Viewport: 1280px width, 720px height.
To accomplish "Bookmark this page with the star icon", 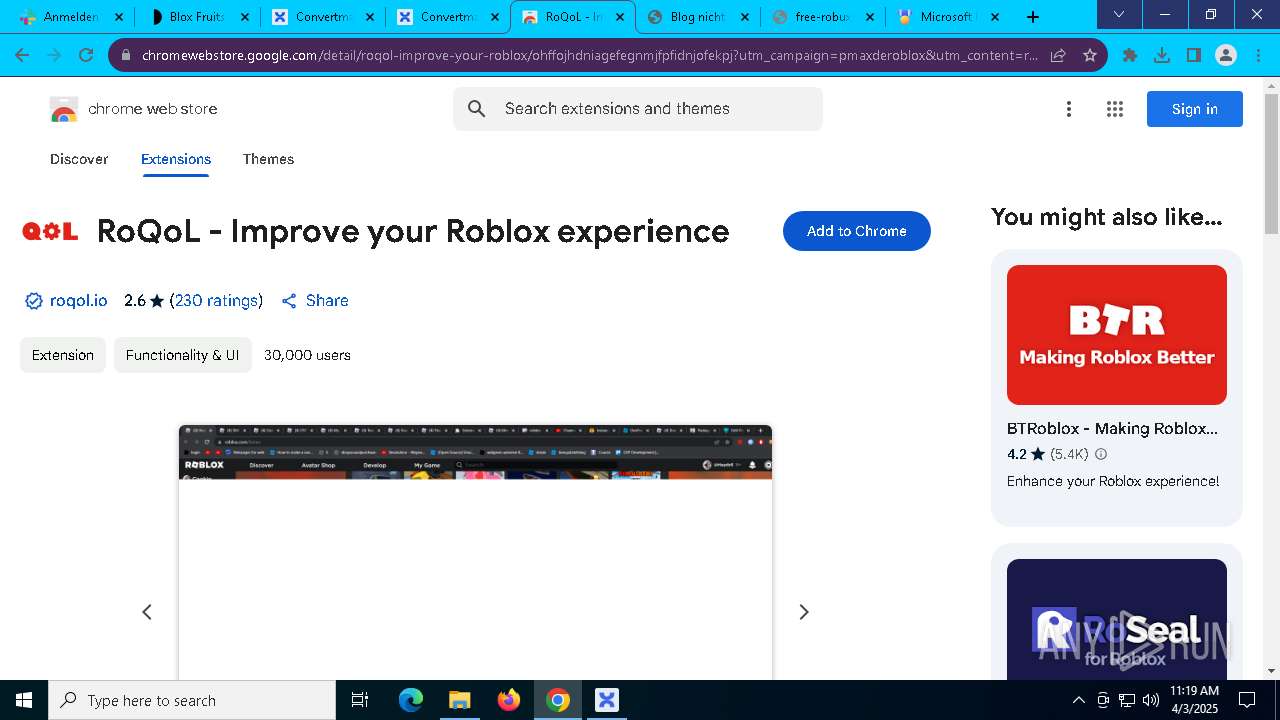I will pos(1090,55).
